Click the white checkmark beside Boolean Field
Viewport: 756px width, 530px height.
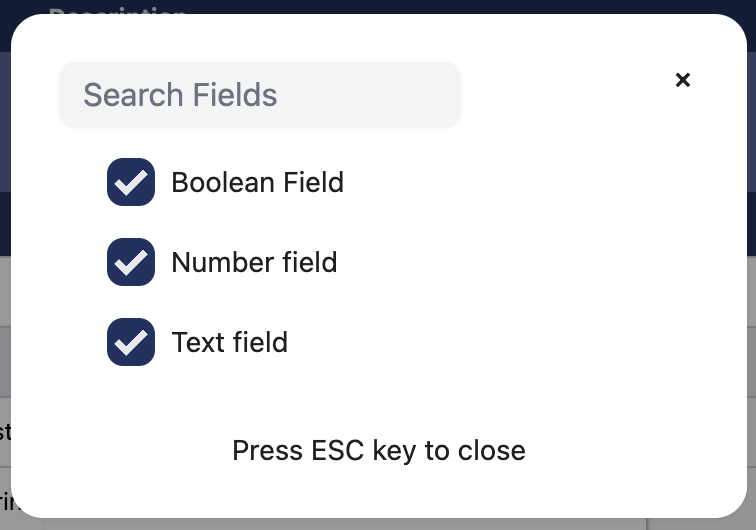[x=131, y=182]
